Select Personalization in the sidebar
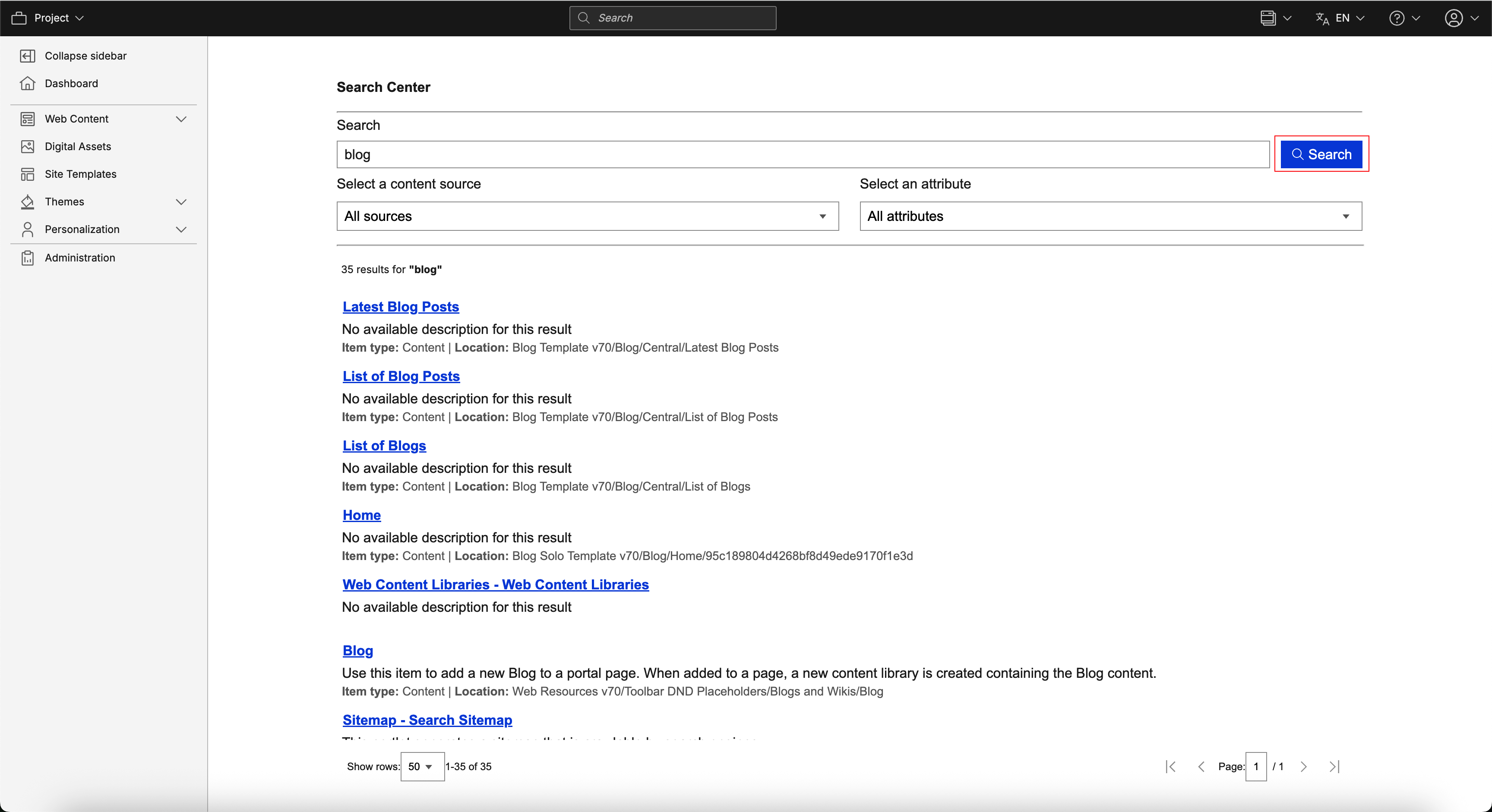The width and height of the screenshot is (1492, 812). (82, 229)
